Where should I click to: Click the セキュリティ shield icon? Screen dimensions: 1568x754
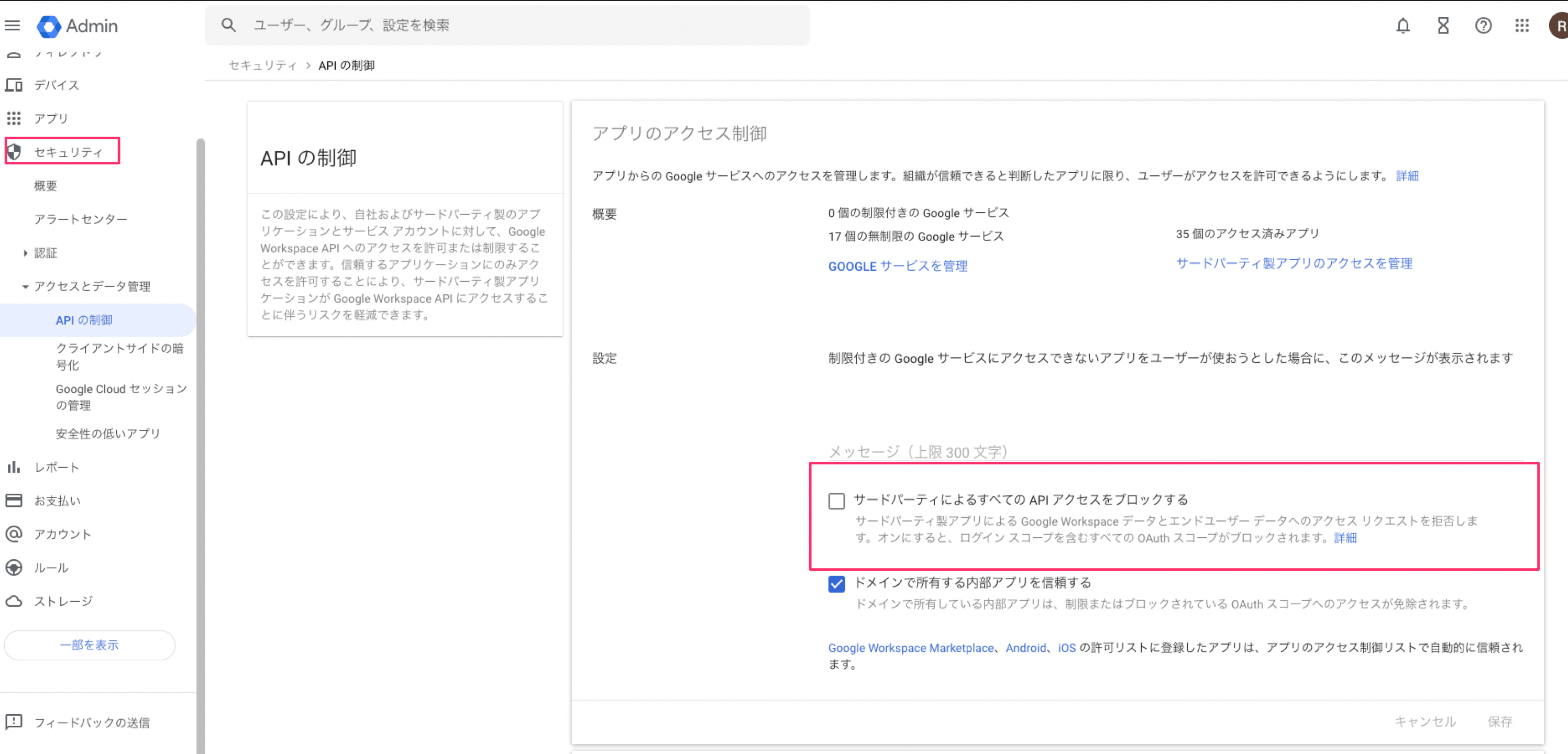(14, 151)
